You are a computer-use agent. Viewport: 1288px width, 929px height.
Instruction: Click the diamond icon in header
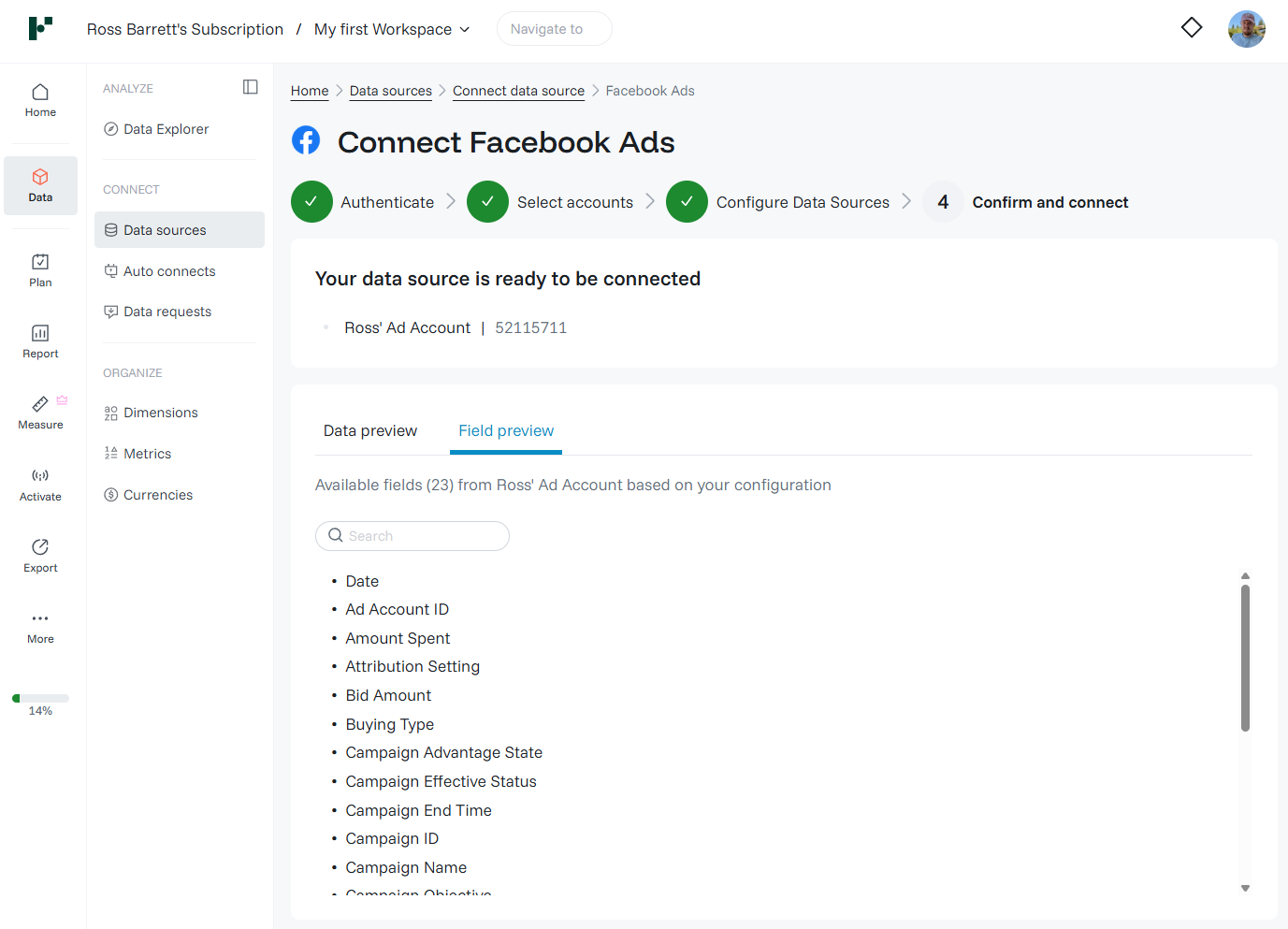[1192, 28]
